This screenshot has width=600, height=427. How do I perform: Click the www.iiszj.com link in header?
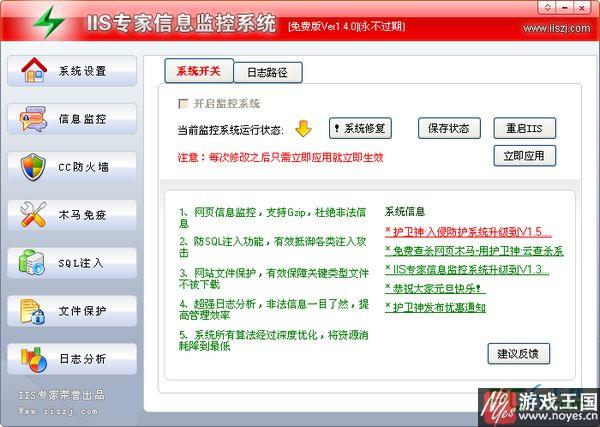[x=557, y=28]
